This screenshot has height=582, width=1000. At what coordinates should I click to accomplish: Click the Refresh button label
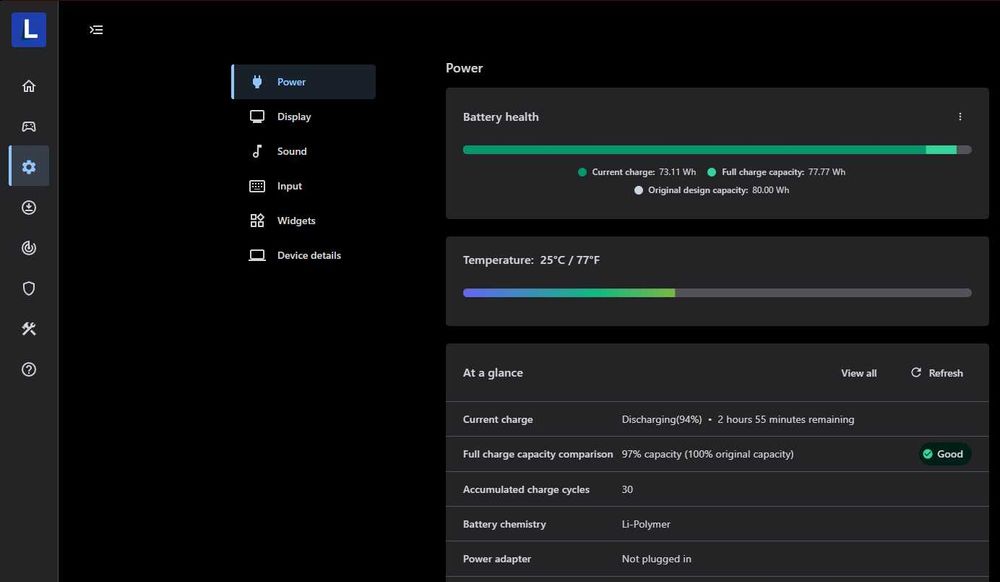[945, 373]
